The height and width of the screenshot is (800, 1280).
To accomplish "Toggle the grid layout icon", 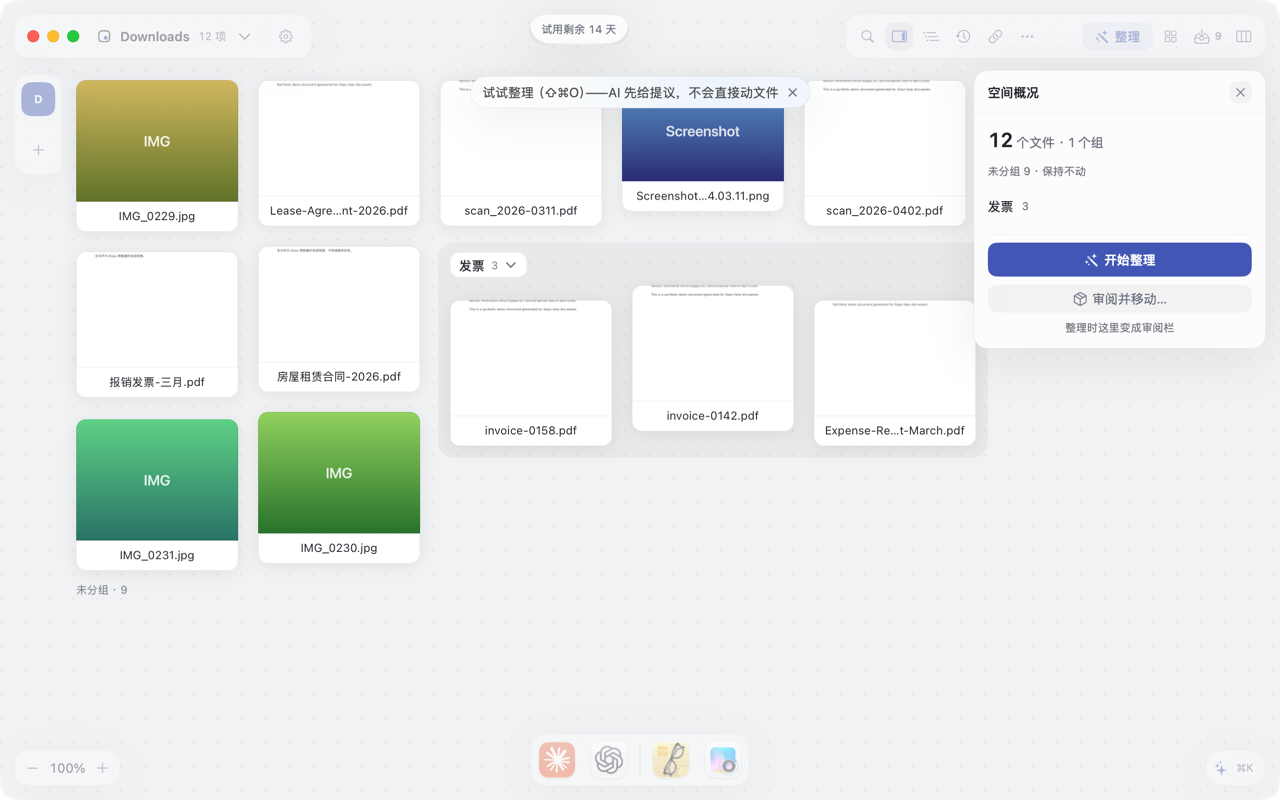I will 1170,36.
